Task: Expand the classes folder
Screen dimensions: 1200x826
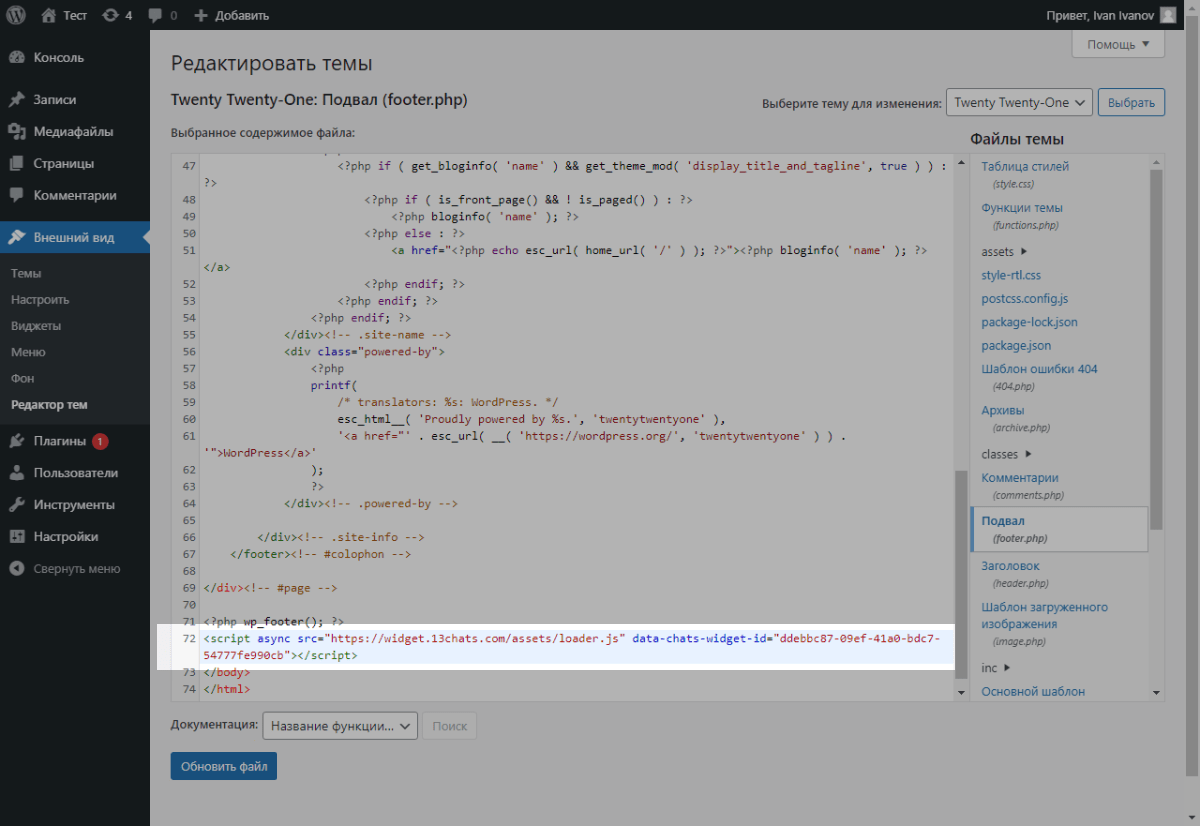Action: [x=1006, y=454]
